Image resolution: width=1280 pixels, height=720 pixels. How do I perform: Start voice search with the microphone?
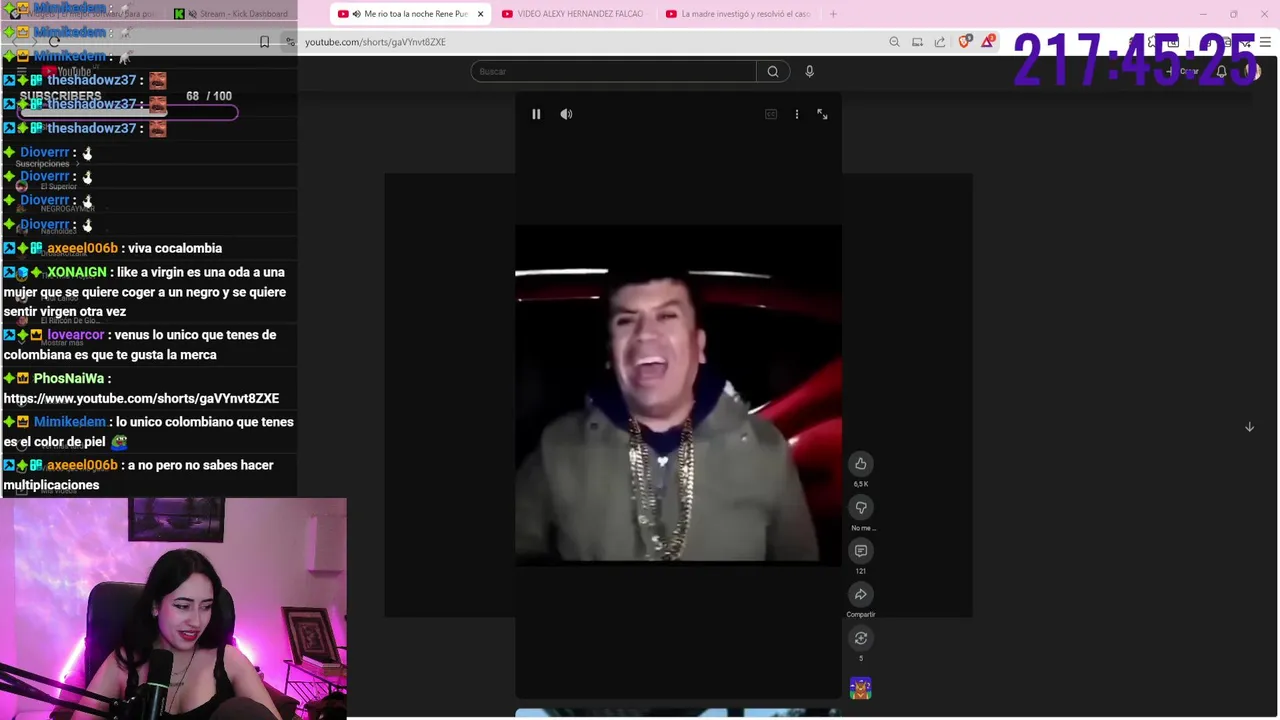tap(809, 71)
